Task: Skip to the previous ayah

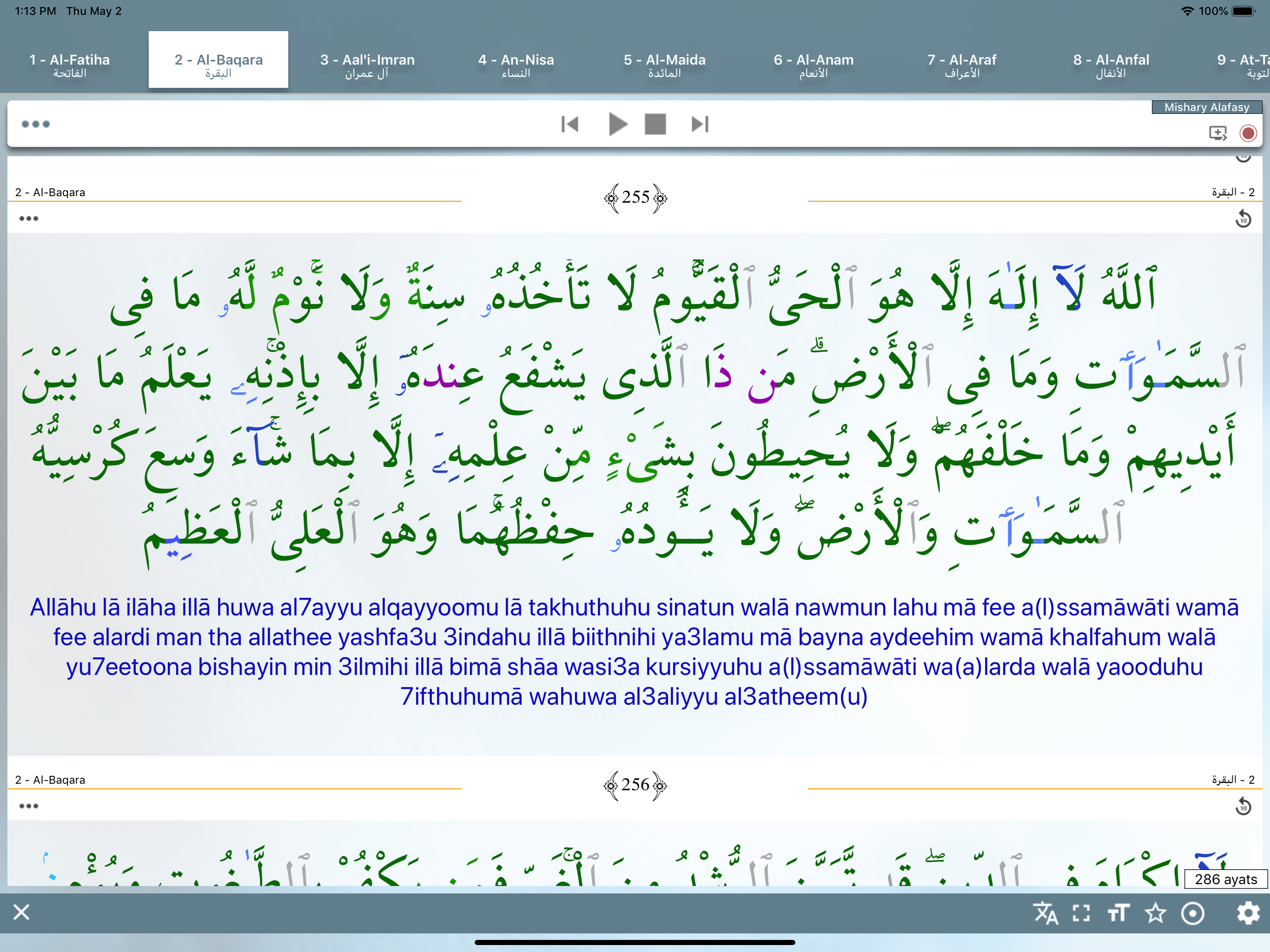Action: point(569,124)
